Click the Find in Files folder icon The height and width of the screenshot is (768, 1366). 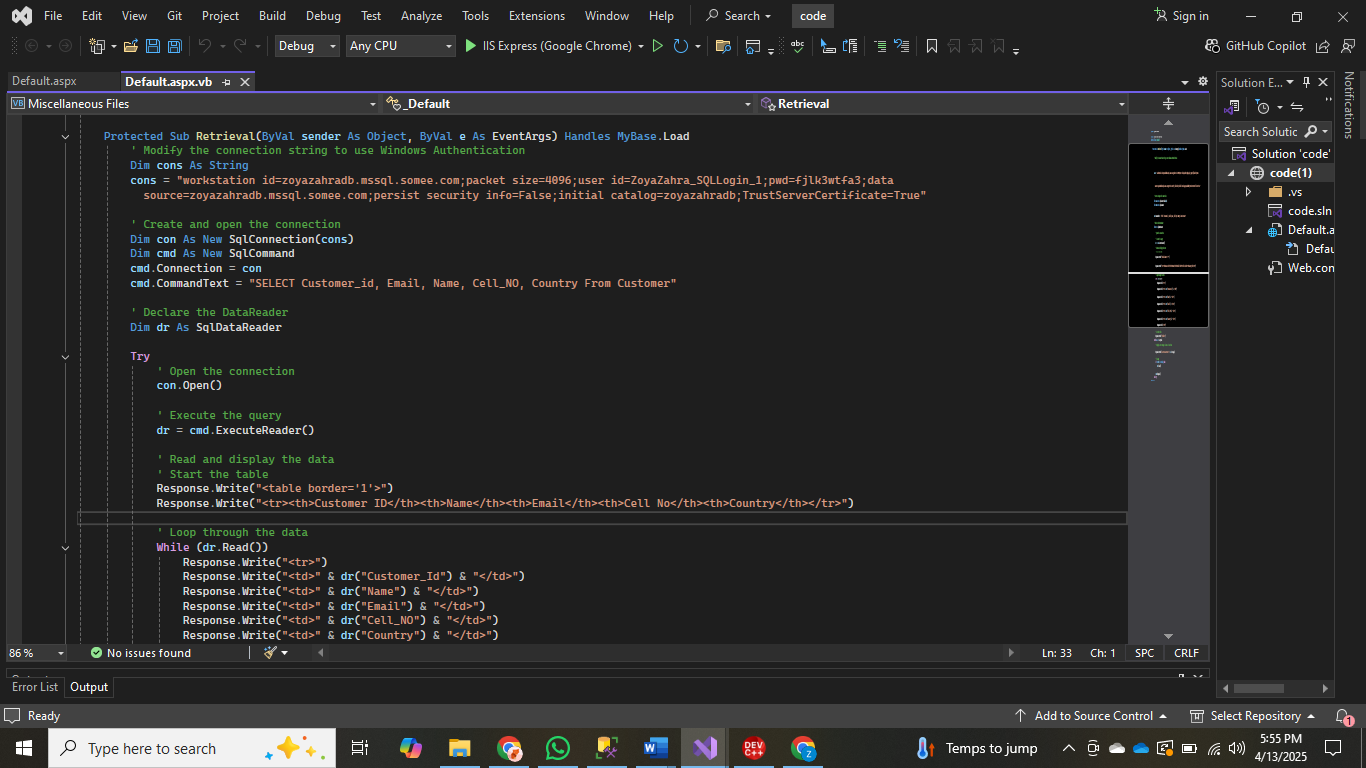pyautogui.click(x=723, y=46)
